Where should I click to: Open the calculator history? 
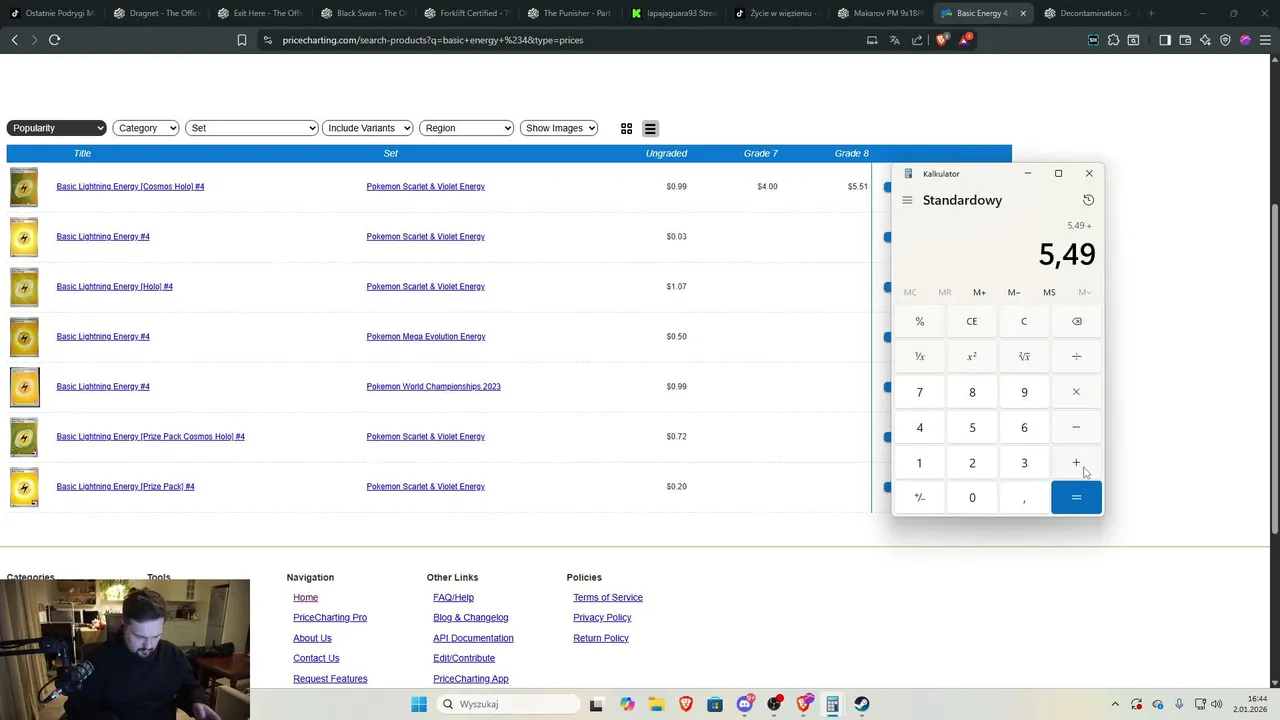1088,200
